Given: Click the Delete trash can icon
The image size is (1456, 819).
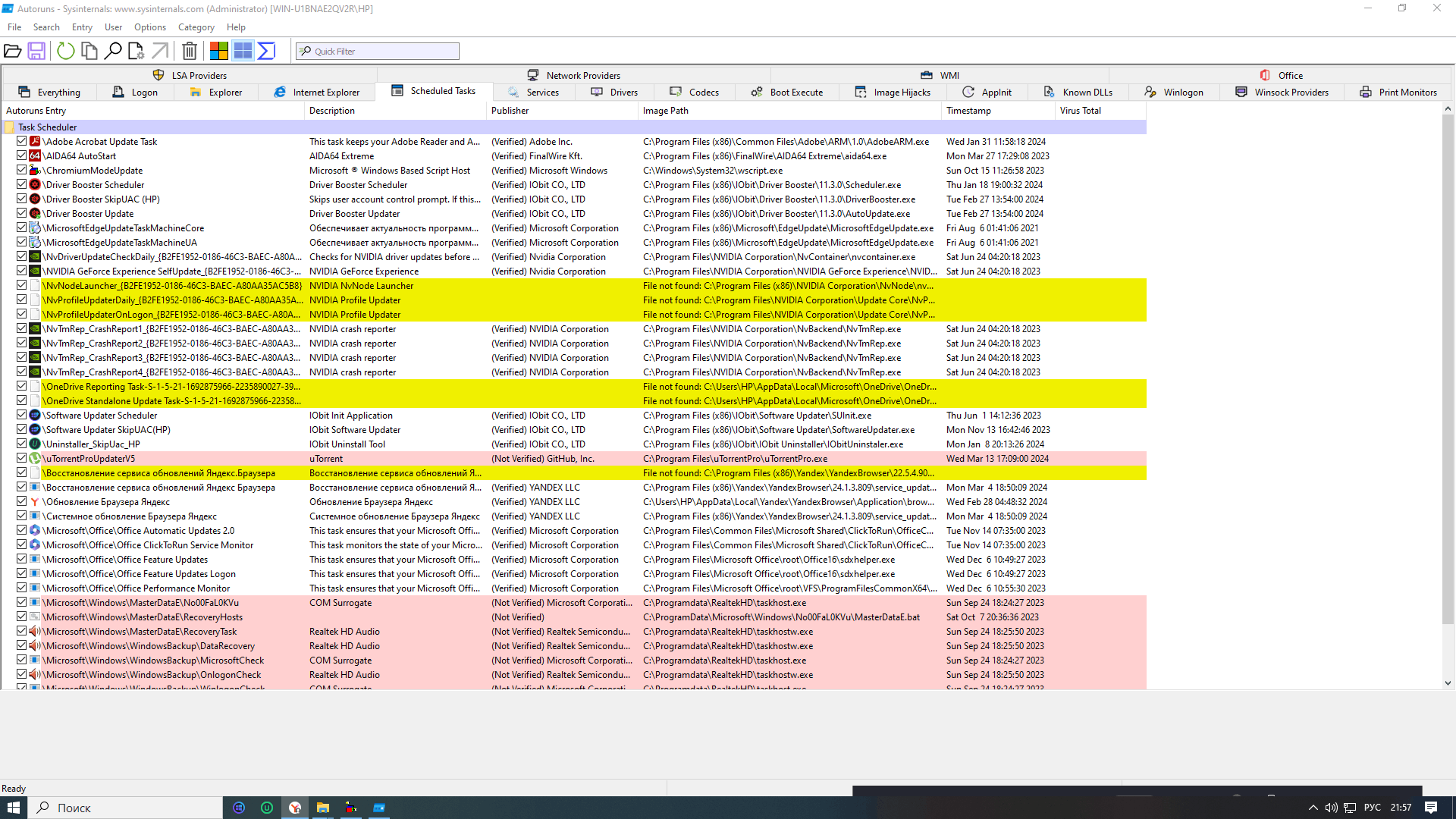Looking at the screenshot, I should [x=190, y=51].
